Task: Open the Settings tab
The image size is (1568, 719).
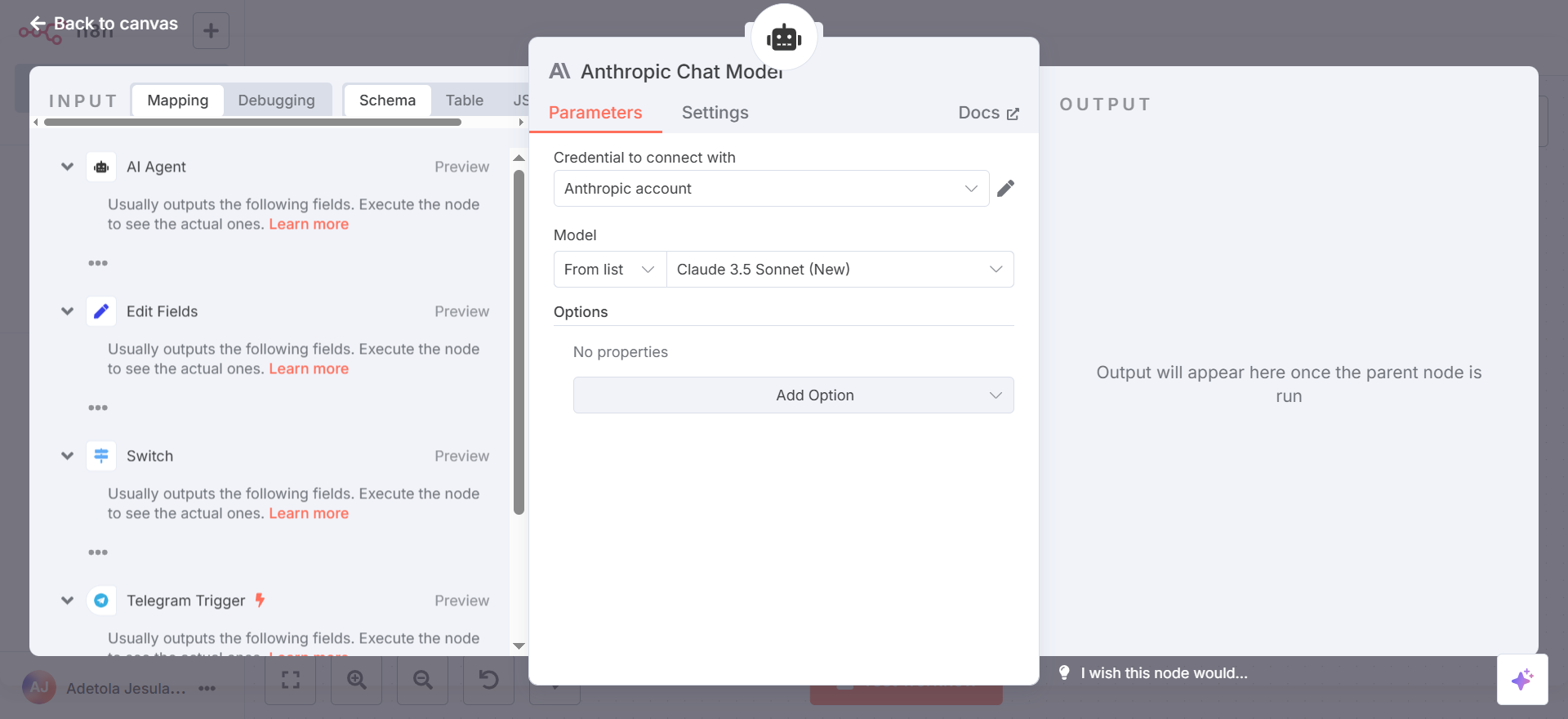Action: pos(715,113)
